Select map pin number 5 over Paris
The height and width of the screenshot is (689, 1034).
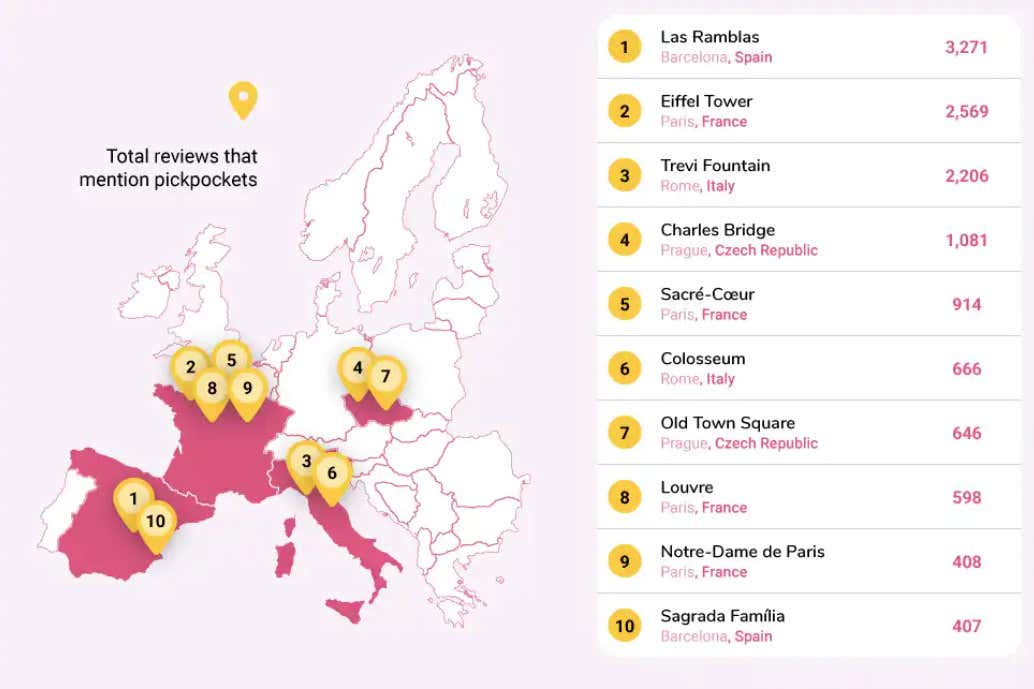coord(231,360)
